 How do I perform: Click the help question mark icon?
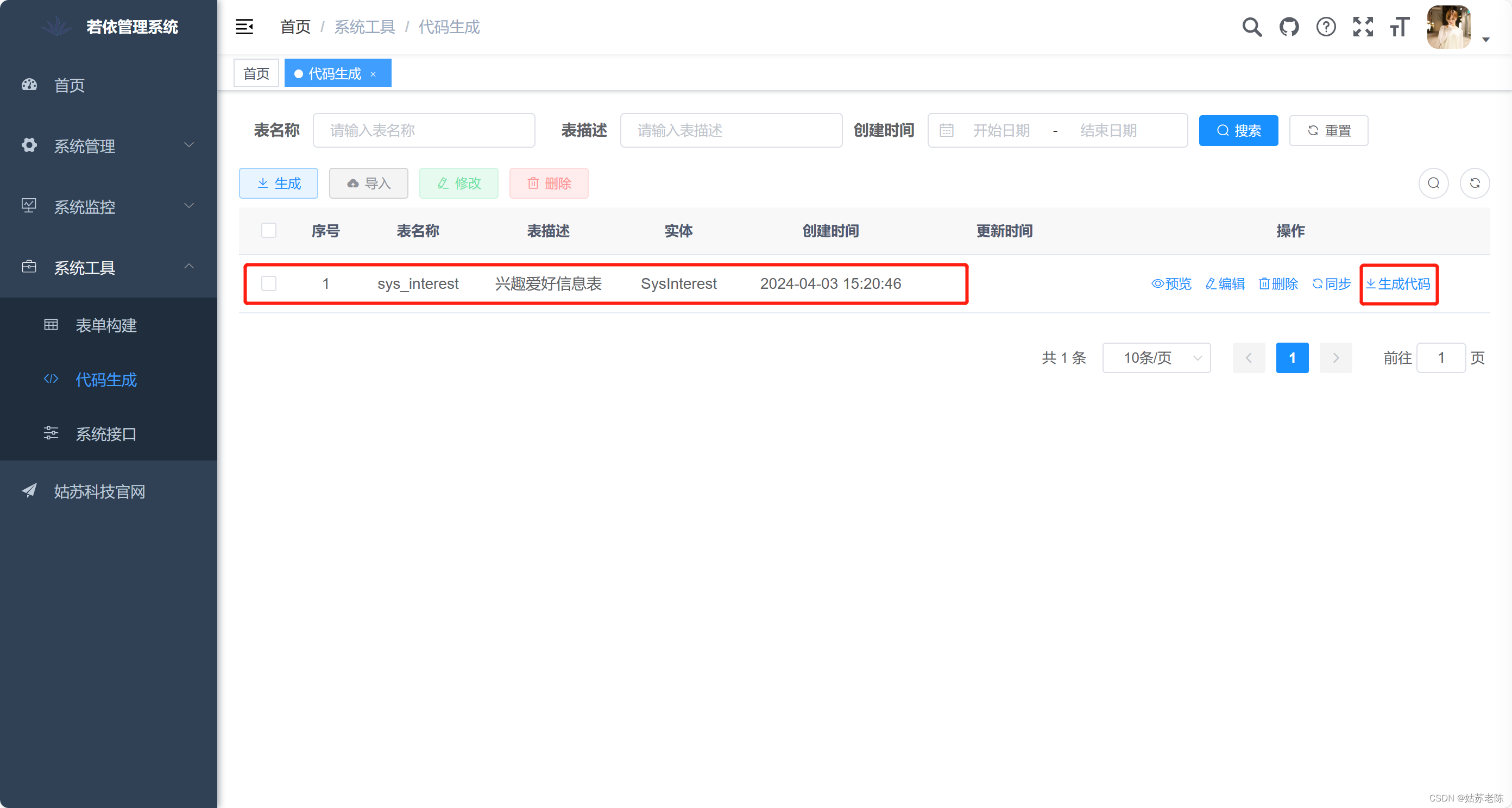[x=1325, y=27]
